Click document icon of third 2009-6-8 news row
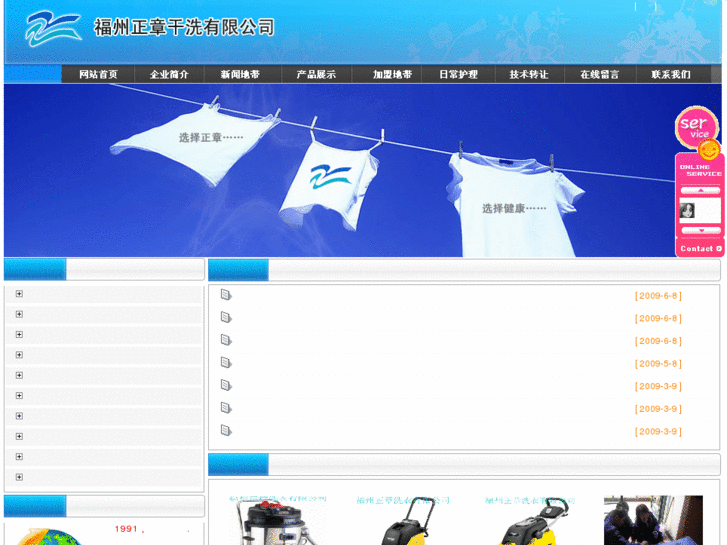This screenshot has height=545, width=727. pos(226,340)
